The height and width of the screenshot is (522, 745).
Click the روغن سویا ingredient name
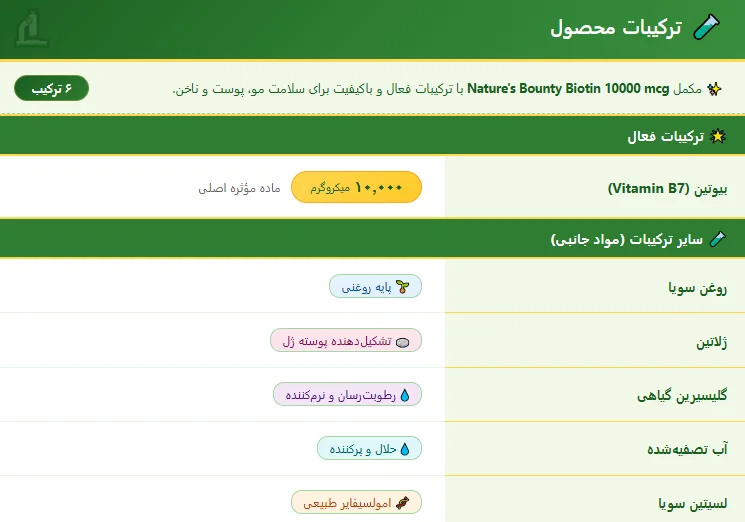(x=697, y=288)
